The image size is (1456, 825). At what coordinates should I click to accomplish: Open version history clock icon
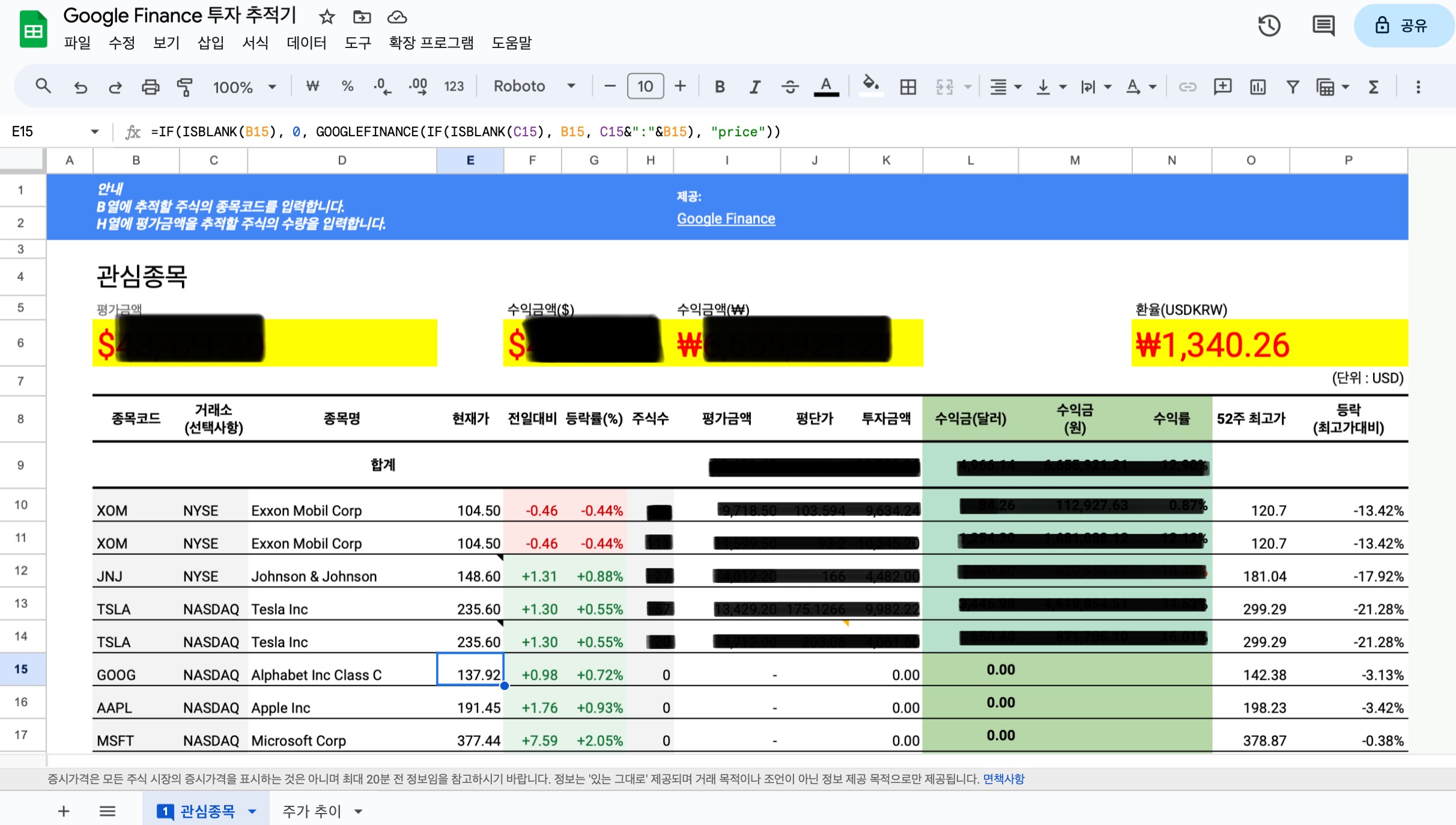1269,25
